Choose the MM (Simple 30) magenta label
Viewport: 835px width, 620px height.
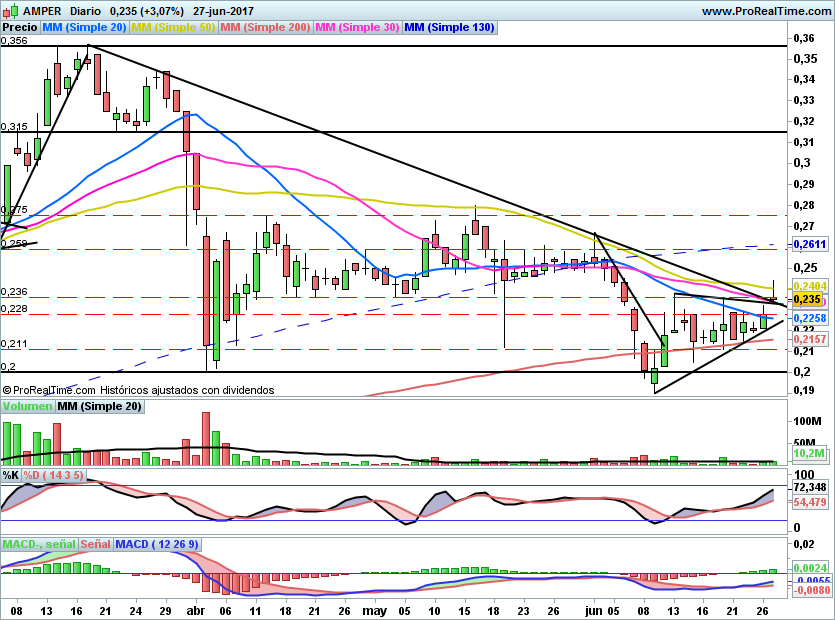(x=357, y=28)
